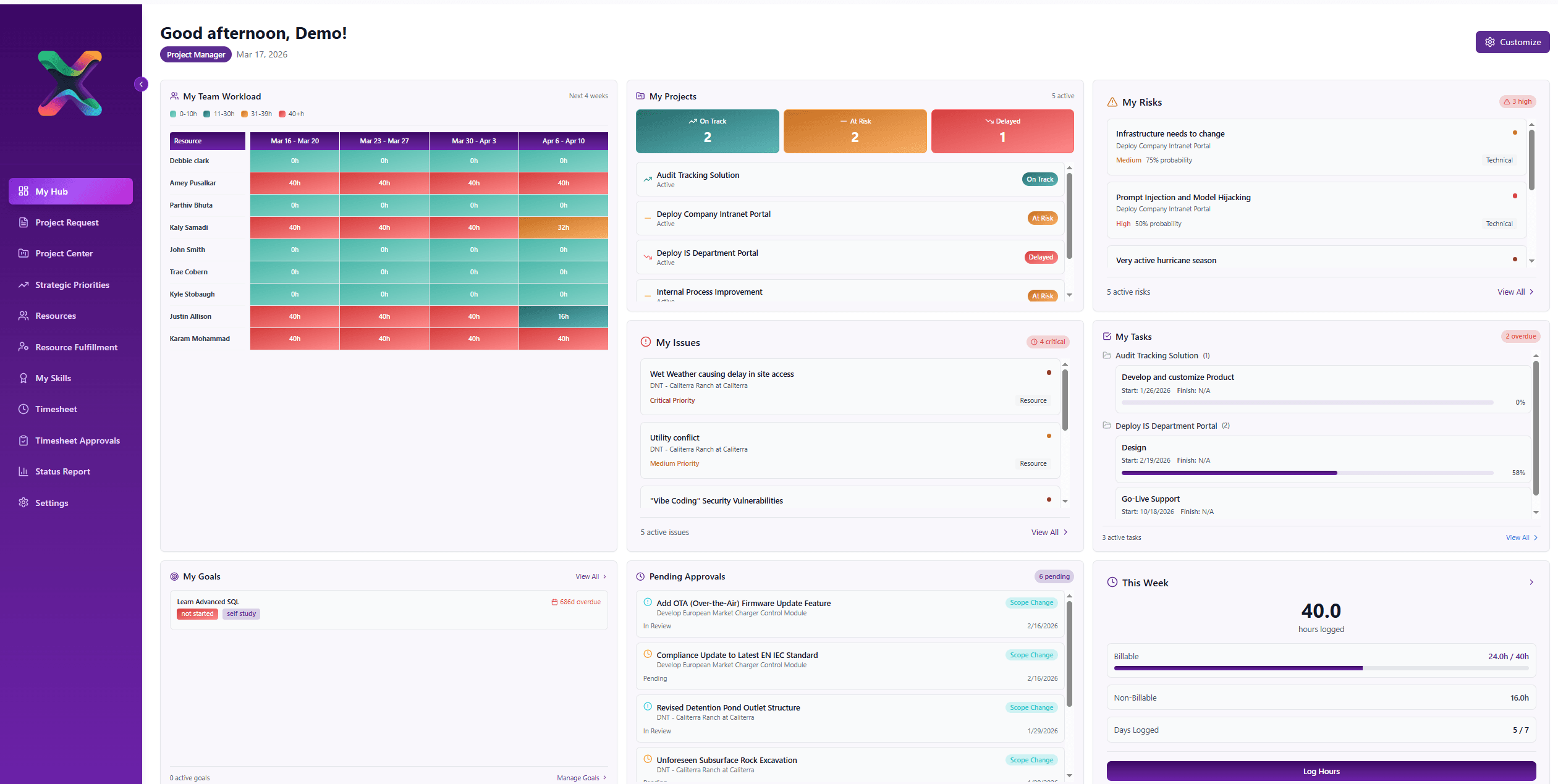Open My Skills via its sidebar icon
This screenshot has height=784, width=1558.
(23, 377)
